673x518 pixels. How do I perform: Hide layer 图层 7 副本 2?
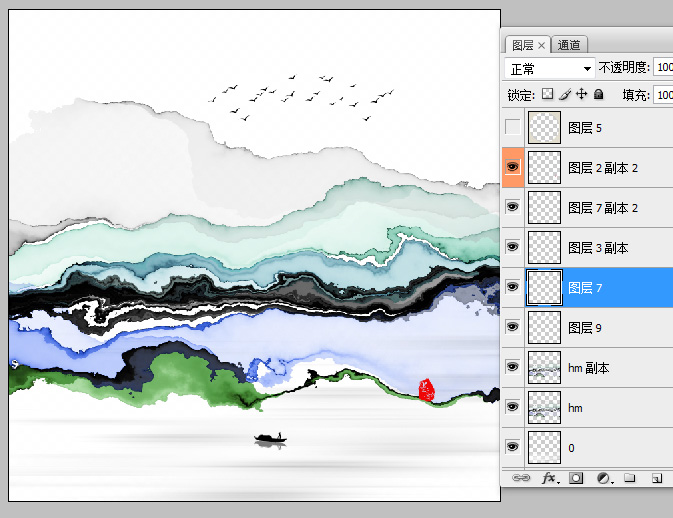512,207
